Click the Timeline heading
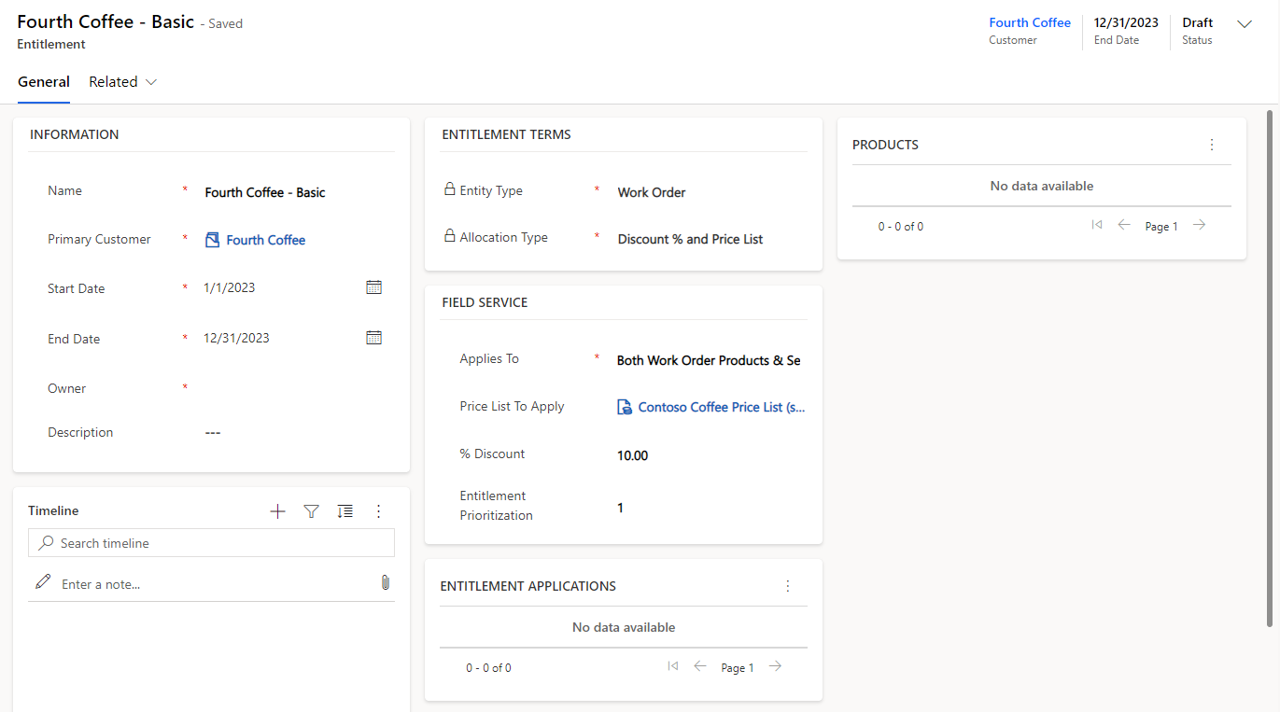1280x712 pixels. coord(53,510)
